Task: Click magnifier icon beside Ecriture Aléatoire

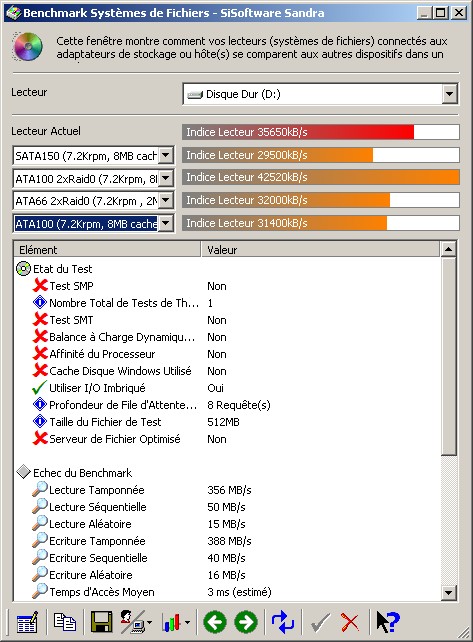Action: [x=40, y=574]
